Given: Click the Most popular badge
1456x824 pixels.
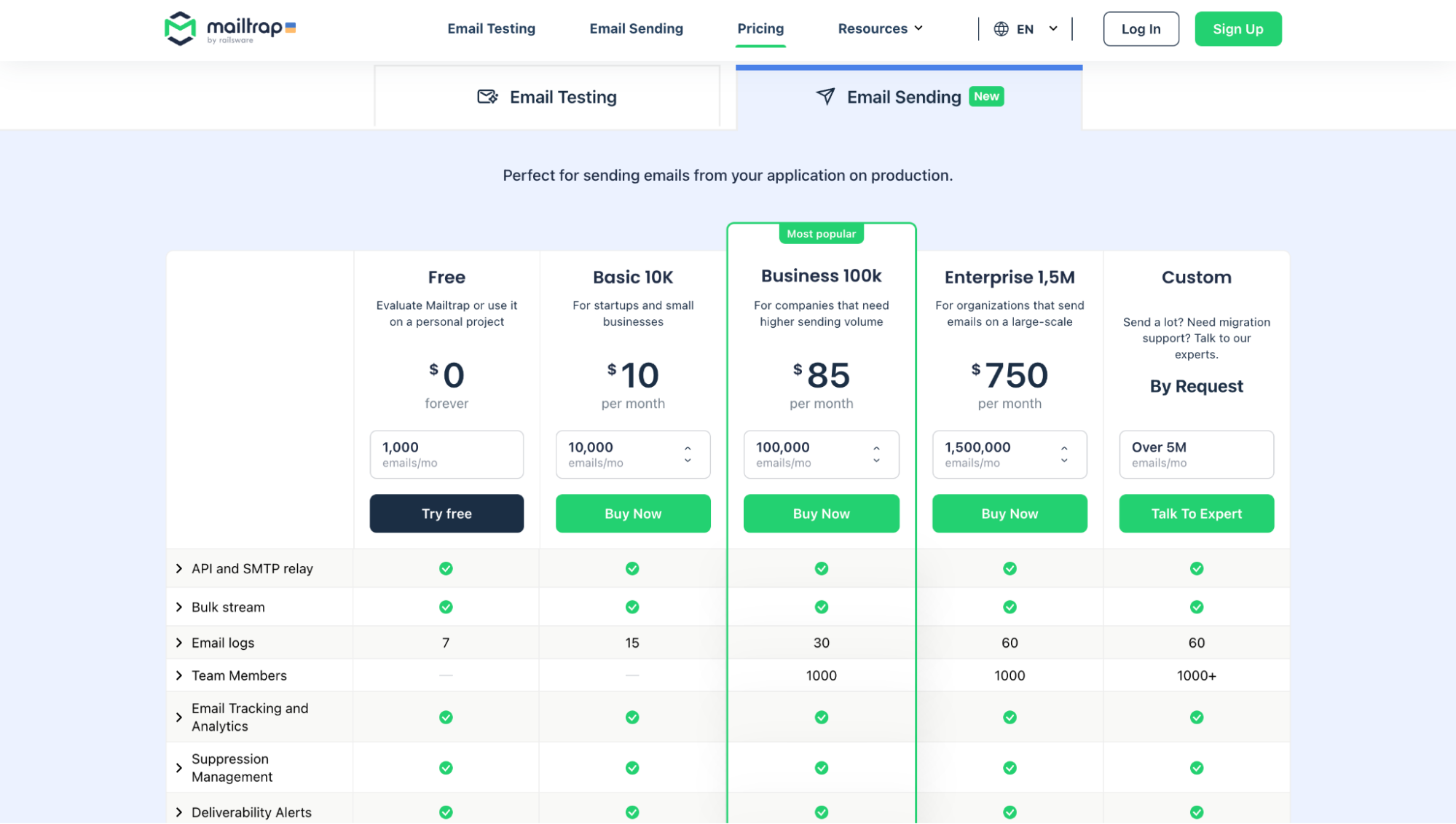Looking at the screenshot, I should [821, 234].
